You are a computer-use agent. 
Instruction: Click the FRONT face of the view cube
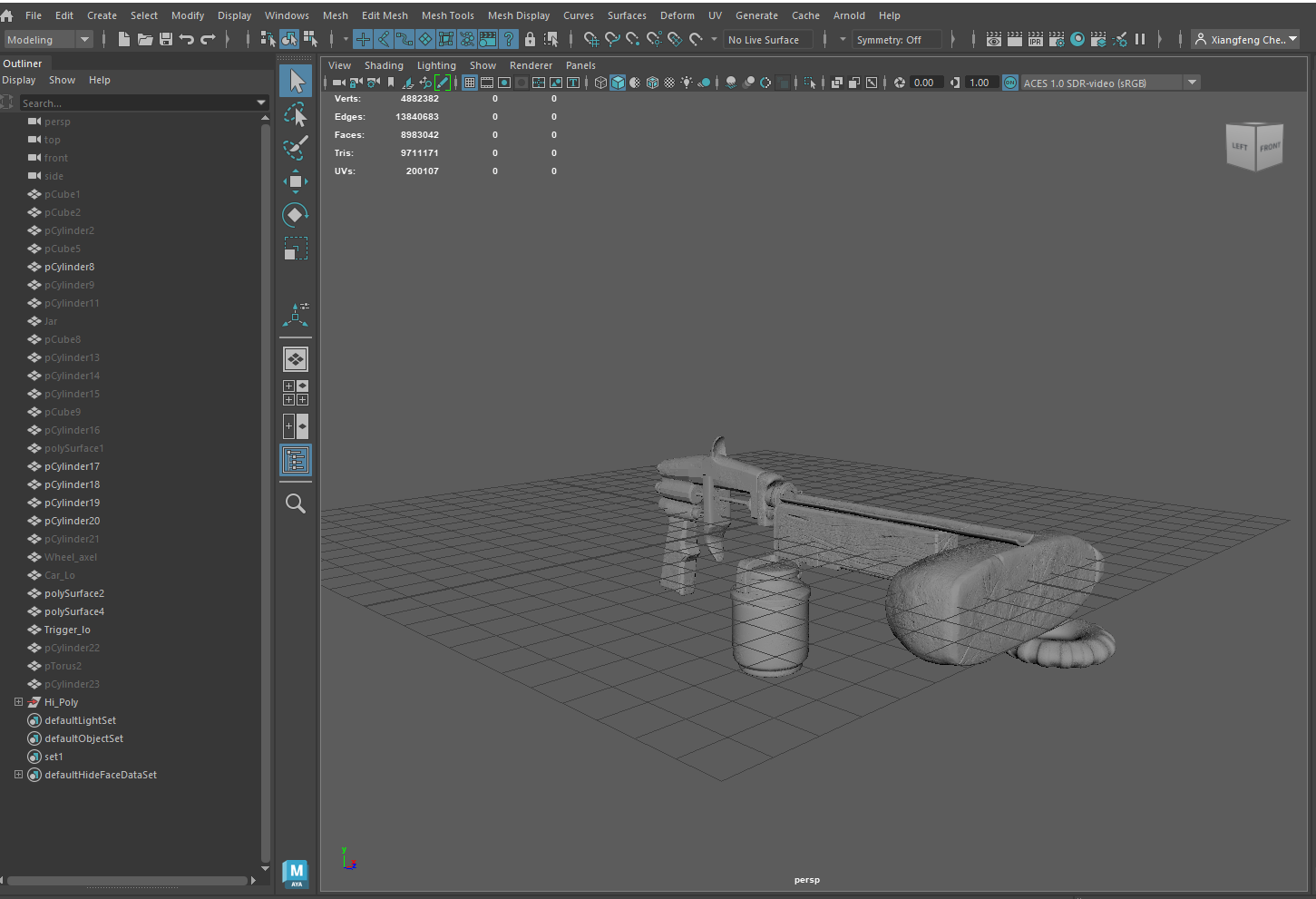point(1270,147)
